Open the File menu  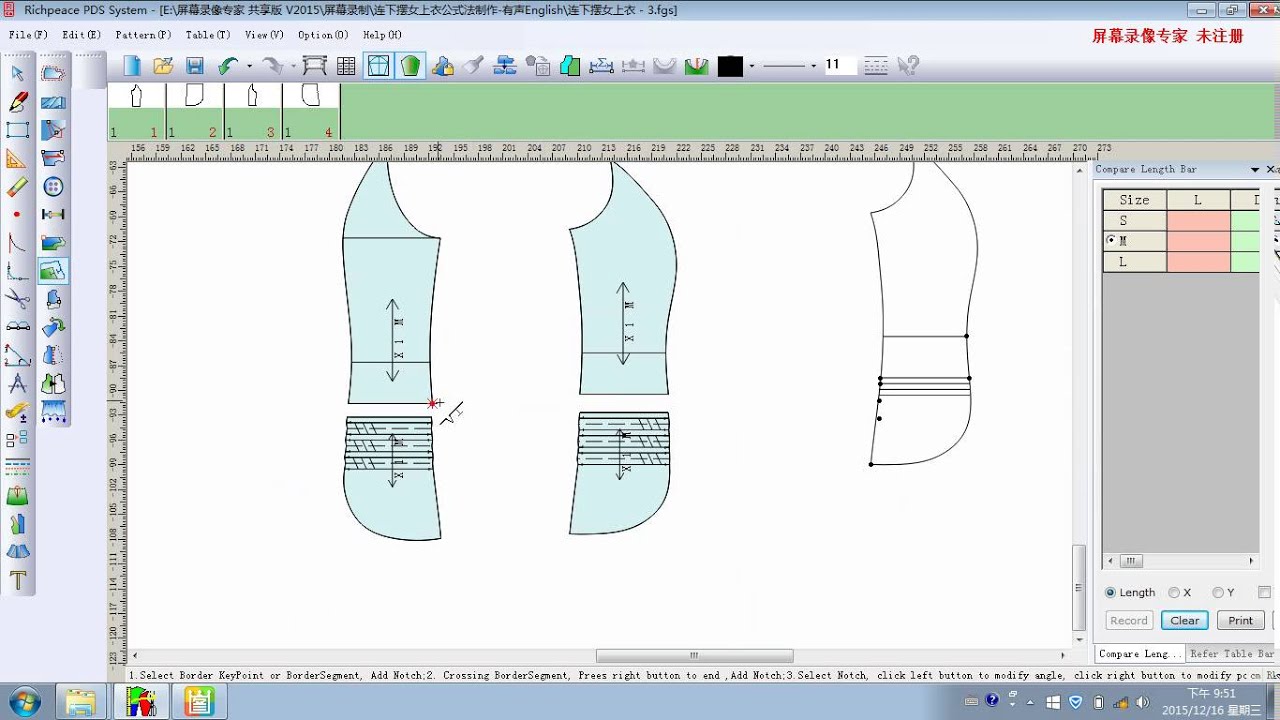point(28,35)
